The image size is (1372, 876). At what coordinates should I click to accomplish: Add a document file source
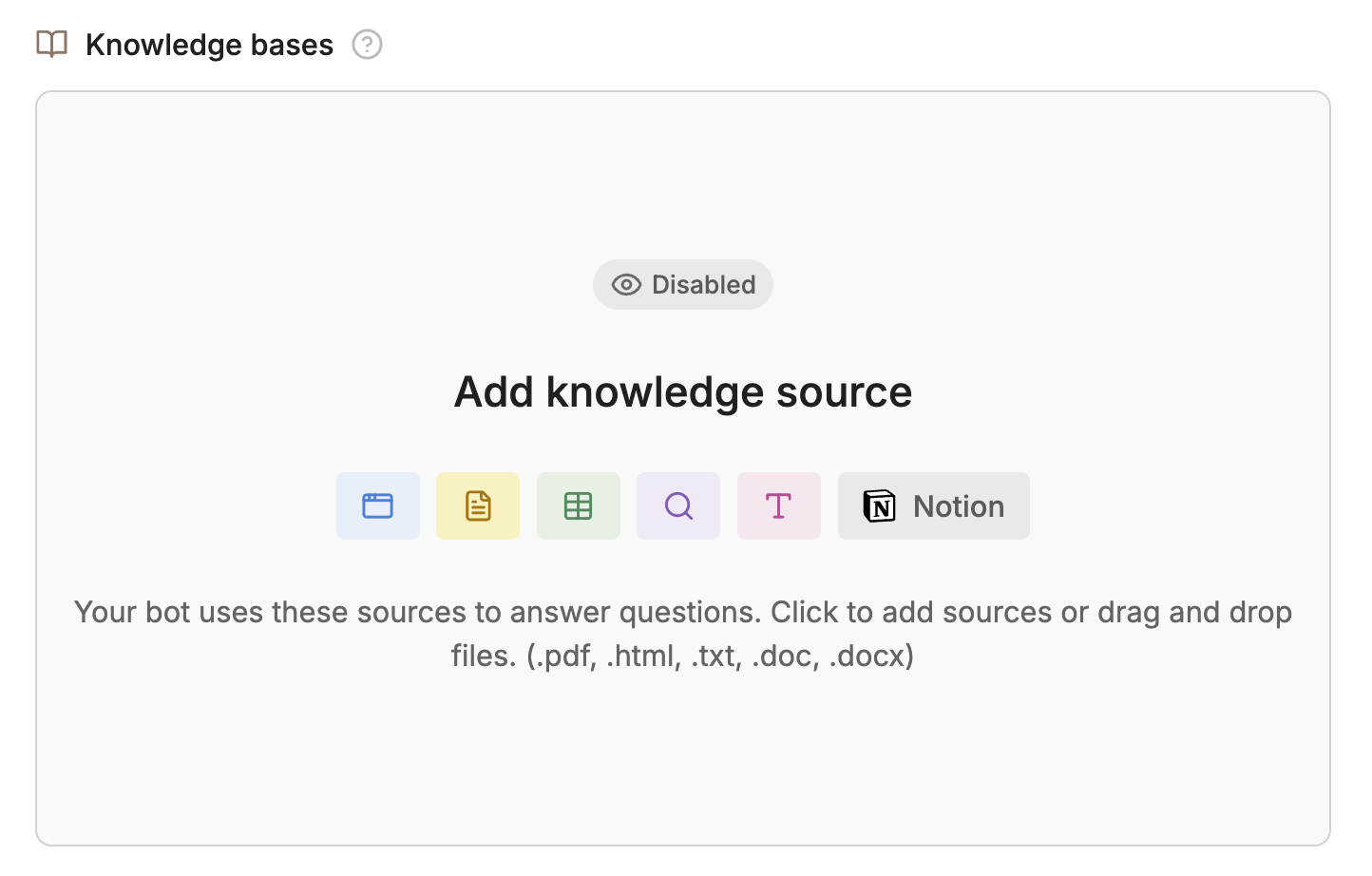click(477, 505)
